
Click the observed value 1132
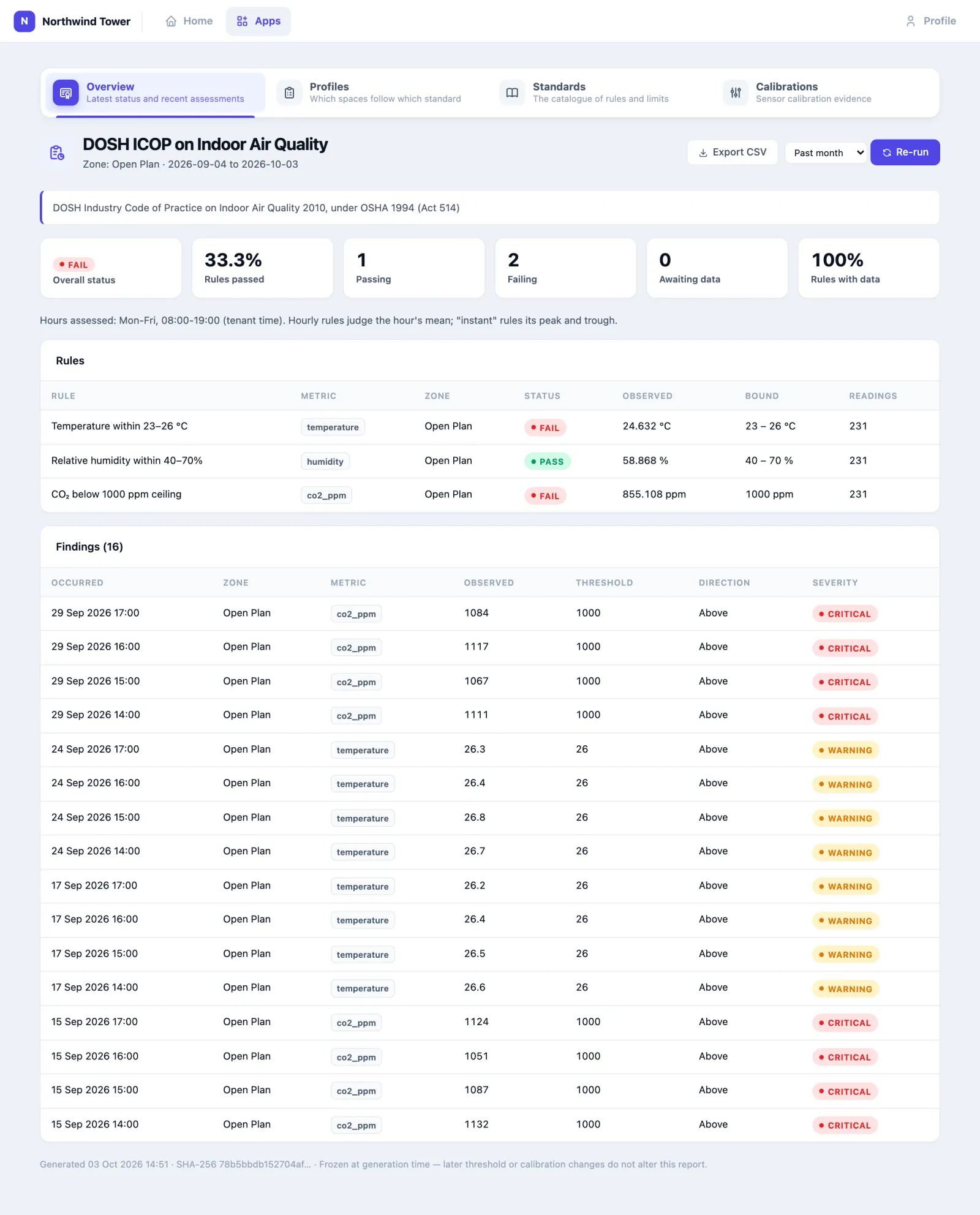coord(477,1124)
